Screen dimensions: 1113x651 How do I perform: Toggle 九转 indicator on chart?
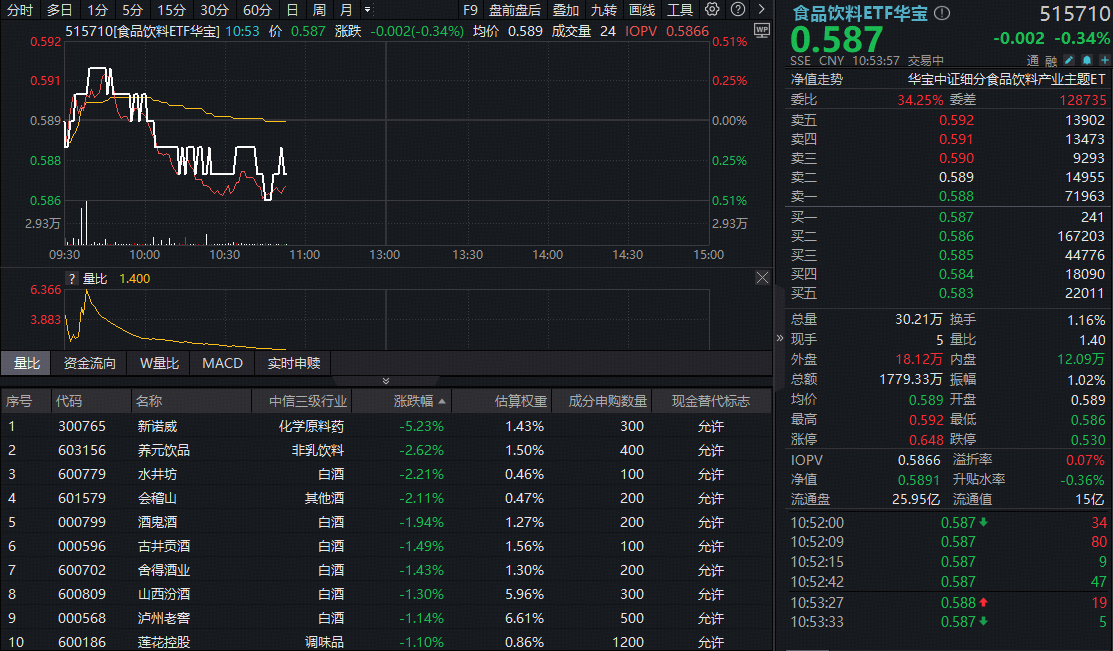(x=603, y=10)
